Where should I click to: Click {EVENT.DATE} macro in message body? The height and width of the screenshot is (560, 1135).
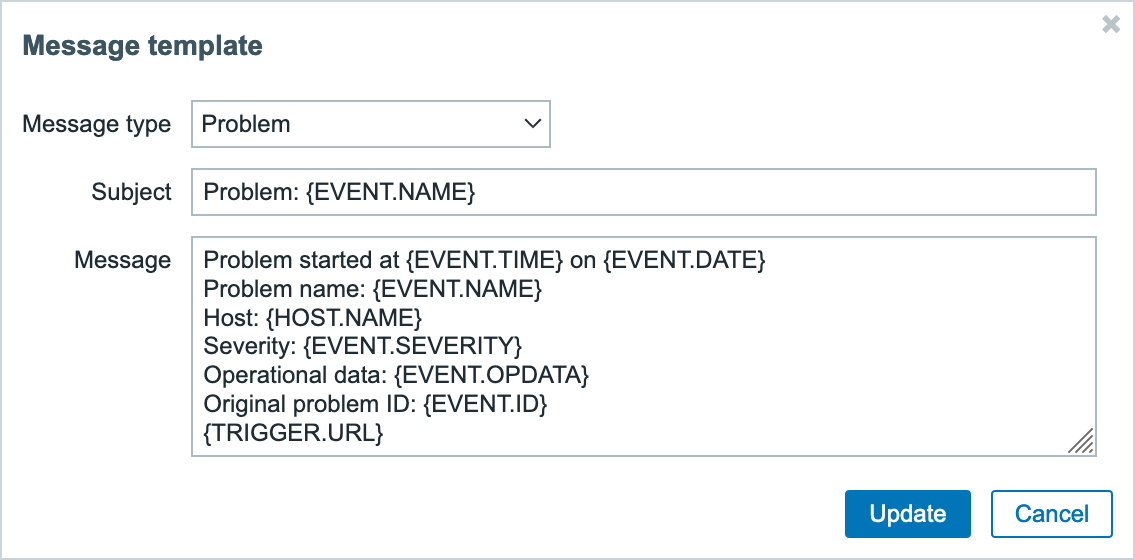click(x=686, y=261)
